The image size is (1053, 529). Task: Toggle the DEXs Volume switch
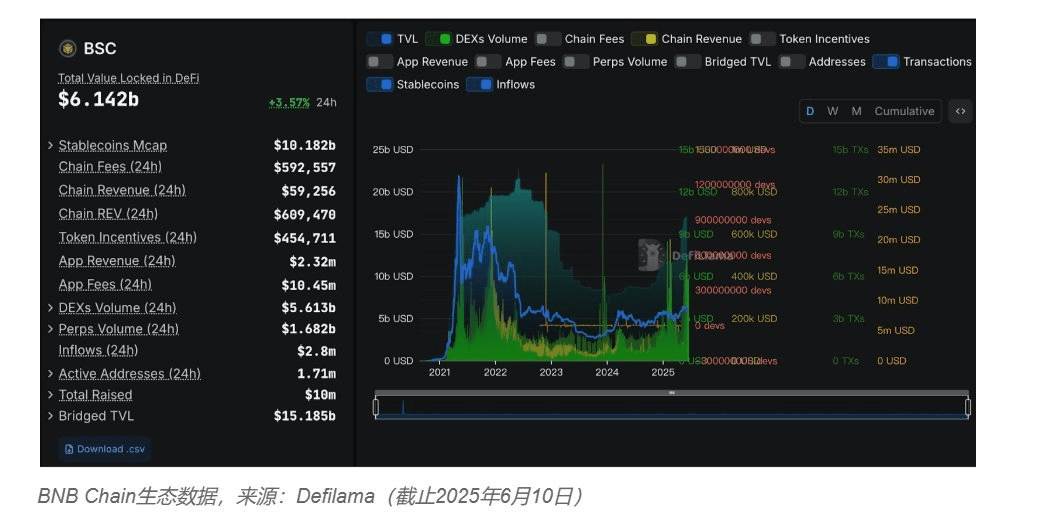coord(438,39)
